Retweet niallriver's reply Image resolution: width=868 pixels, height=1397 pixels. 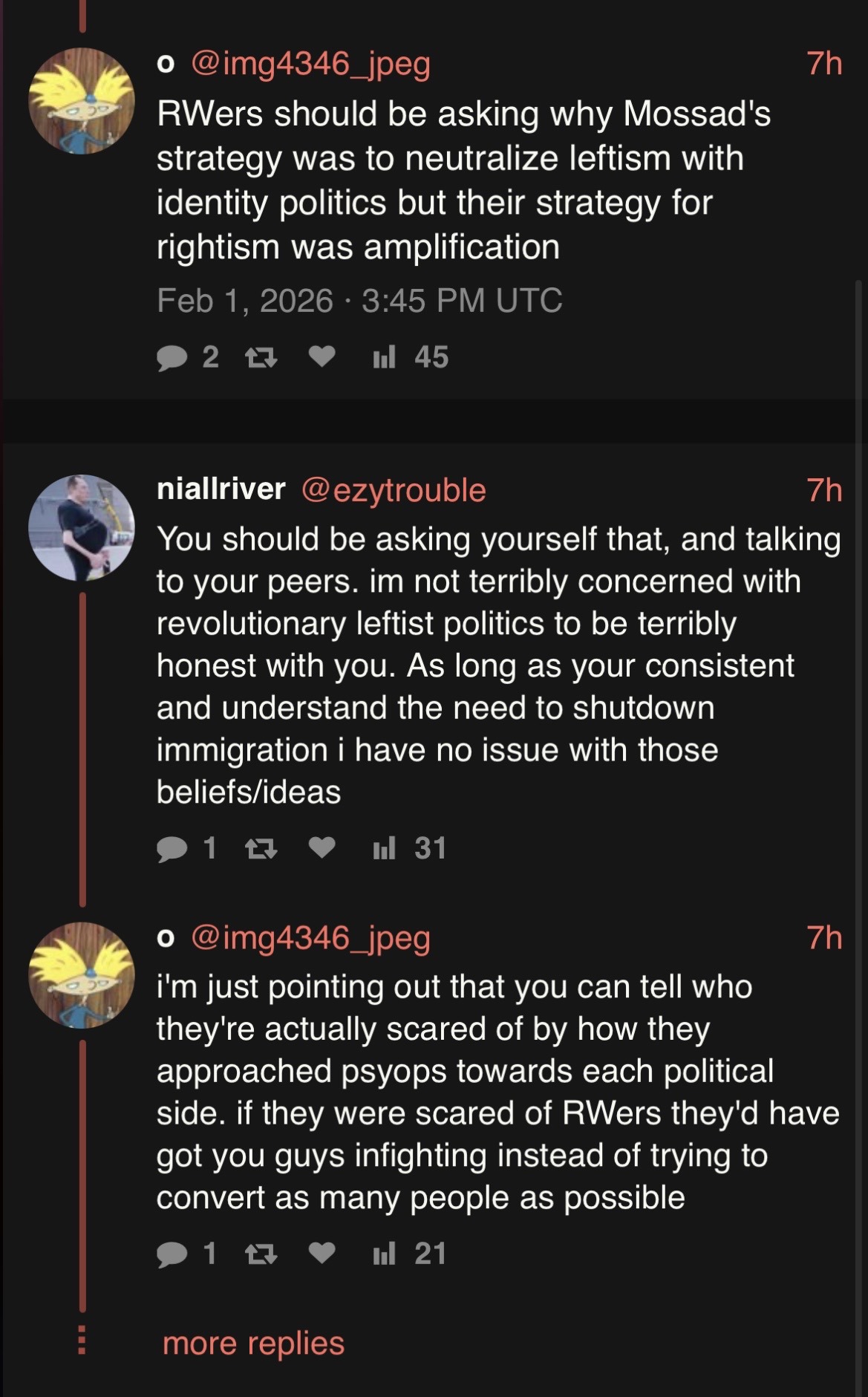(261, 849)
